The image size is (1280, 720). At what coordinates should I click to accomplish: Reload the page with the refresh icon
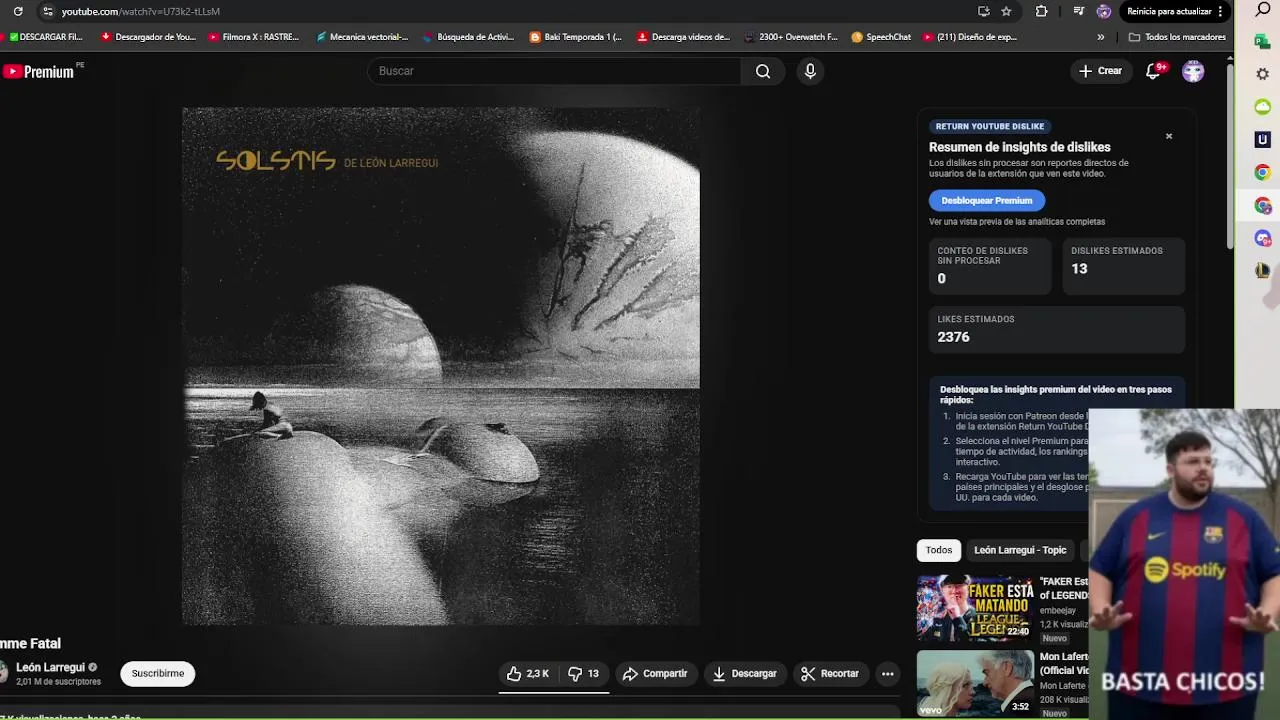click(17, 11)
